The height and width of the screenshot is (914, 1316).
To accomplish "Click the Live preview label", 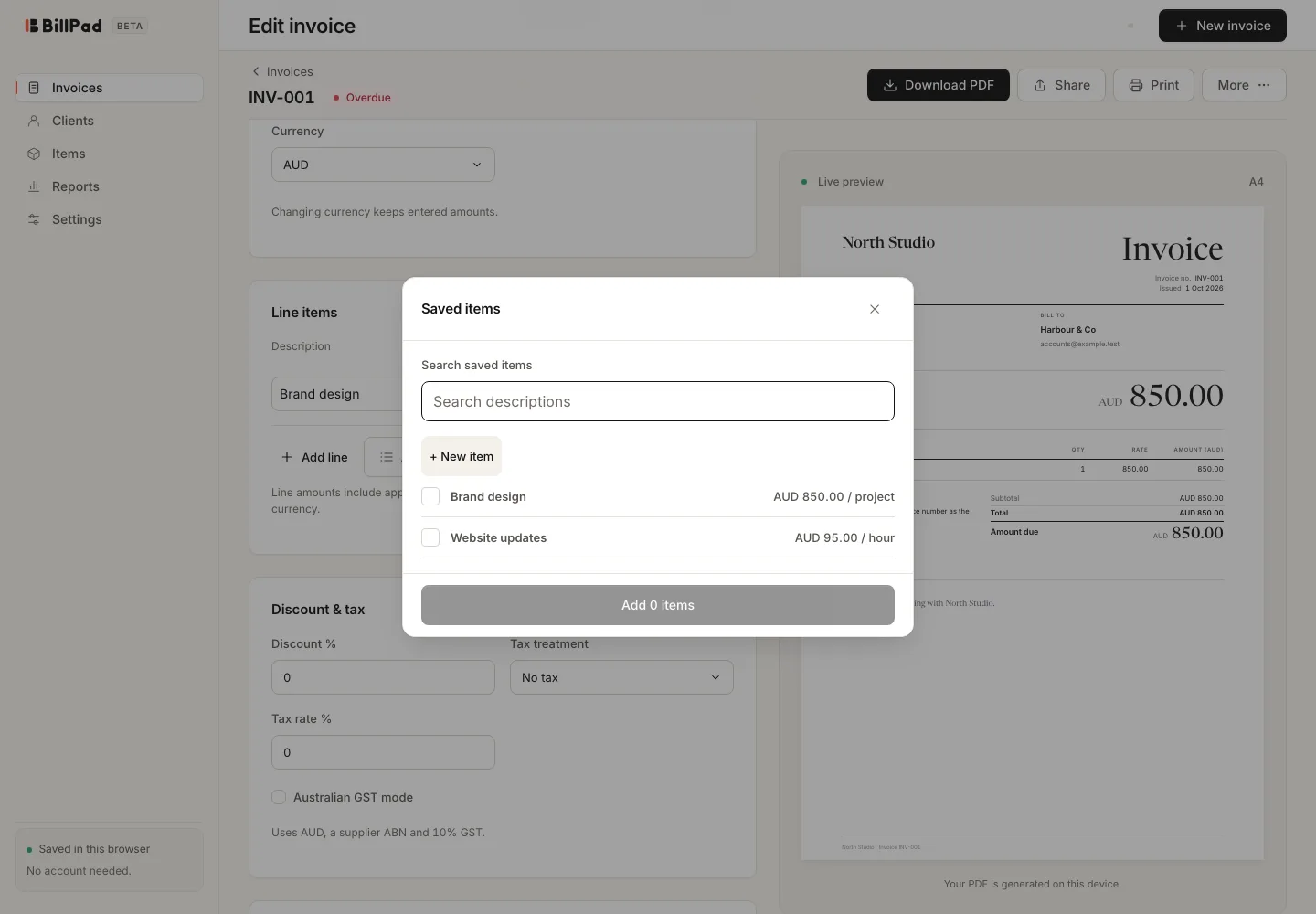I will coord(850,182).
